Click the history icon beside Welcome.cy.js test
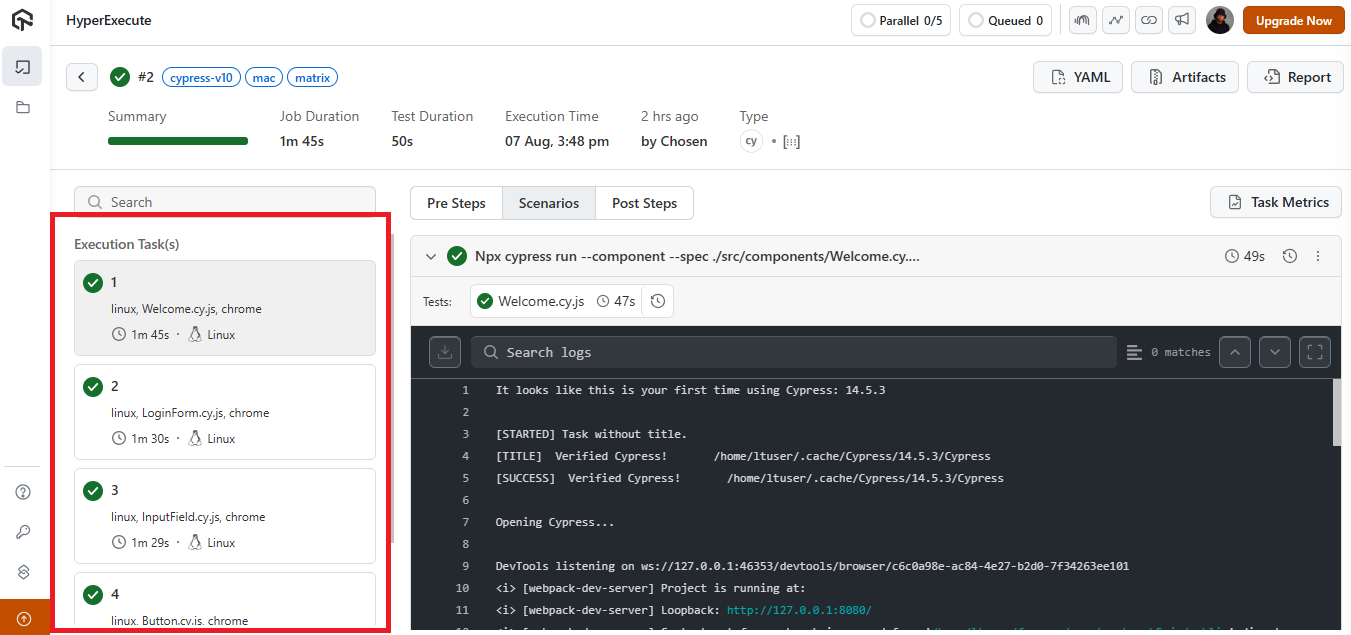The height and width of the screenshot is (635, 1351). [657, 301]
